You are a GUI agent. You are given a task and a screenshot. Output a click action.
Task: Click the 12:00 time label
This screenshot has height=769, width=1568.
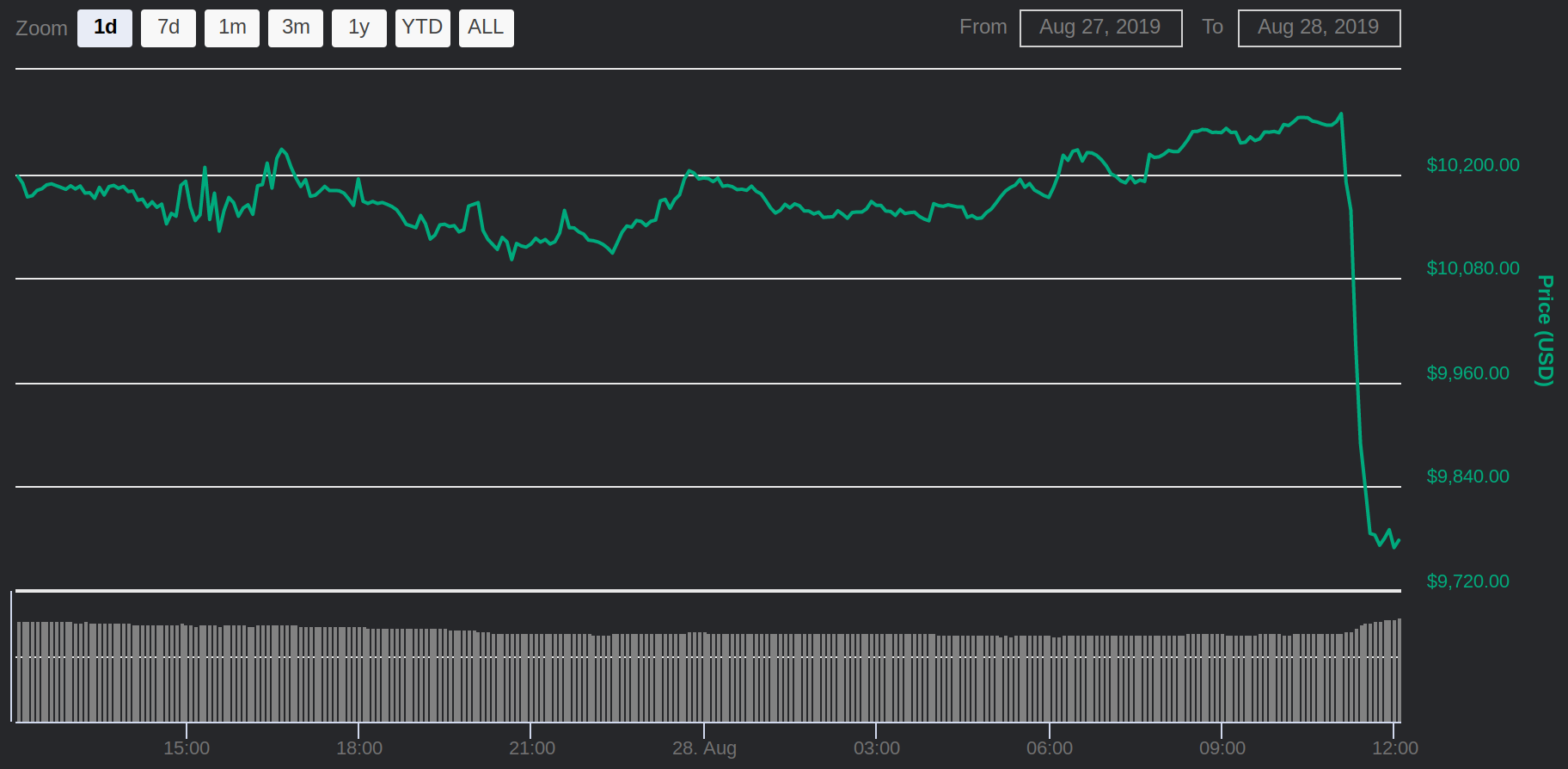coord(1395,748)
